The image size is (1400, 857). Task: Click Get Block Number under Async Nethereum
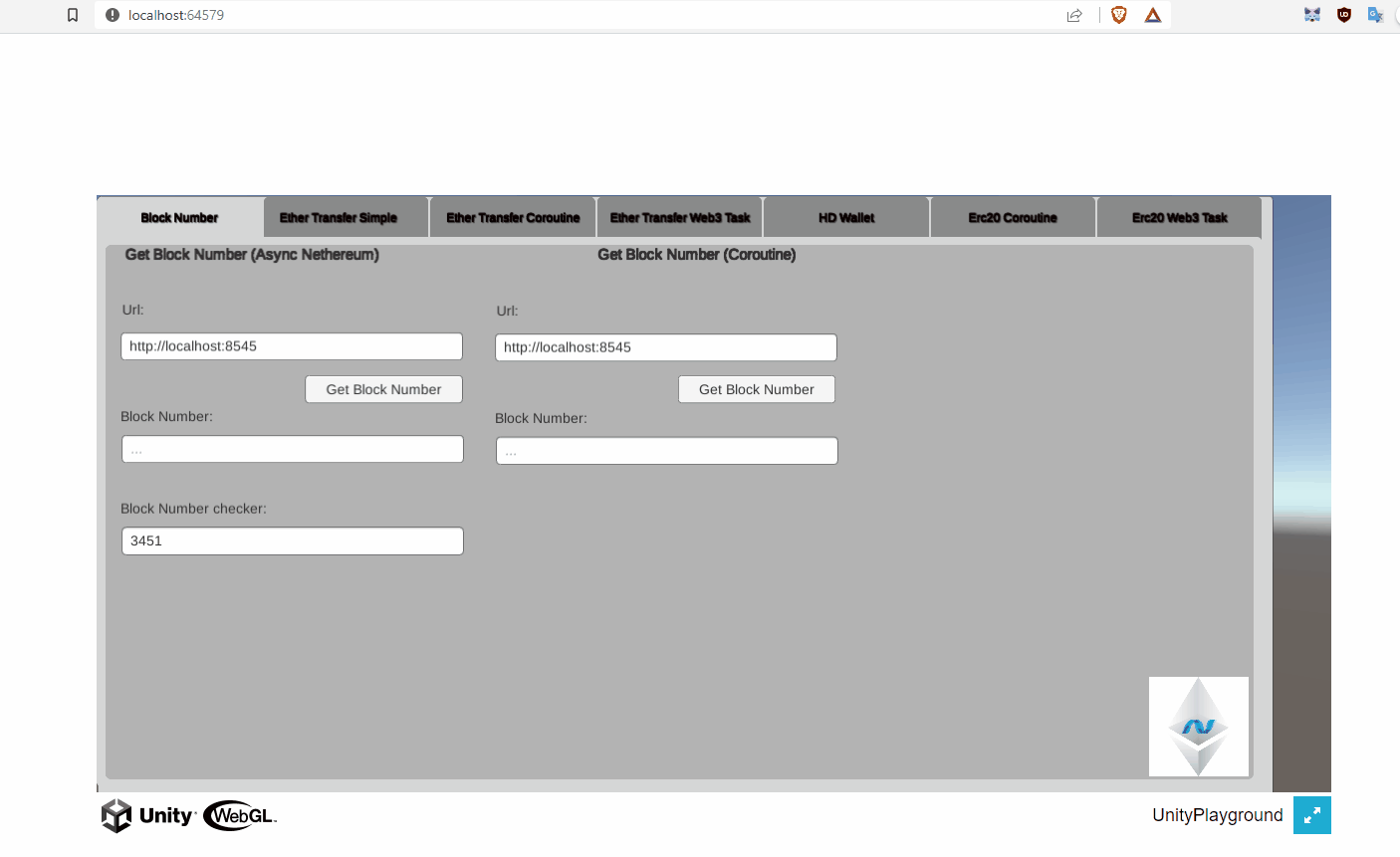click(383, 389)
